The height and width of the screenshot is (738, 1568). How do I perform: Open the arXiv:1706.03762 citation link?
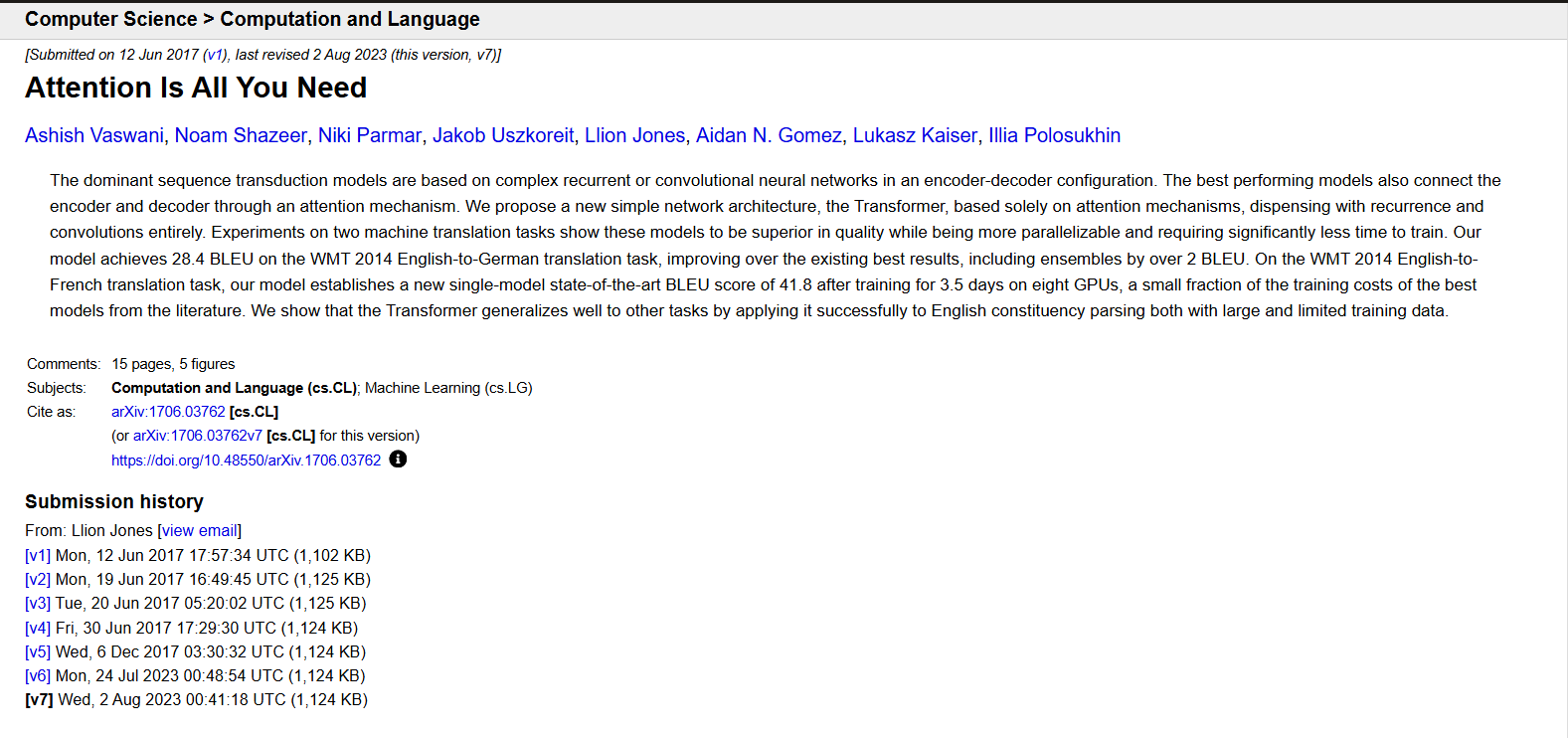click(x=168, y=412)
